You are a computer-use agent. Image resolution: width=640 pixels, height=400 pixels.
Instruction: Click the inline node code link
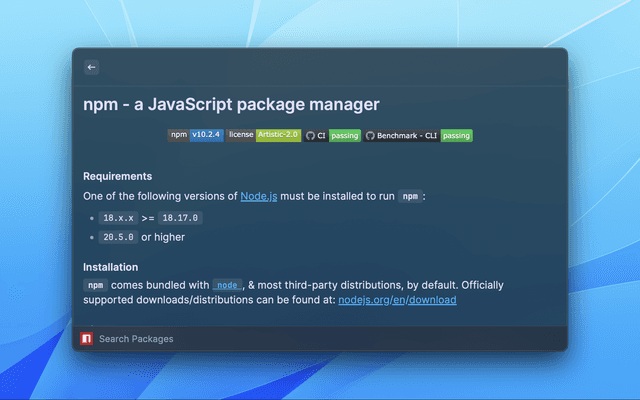tap(227, 285)
